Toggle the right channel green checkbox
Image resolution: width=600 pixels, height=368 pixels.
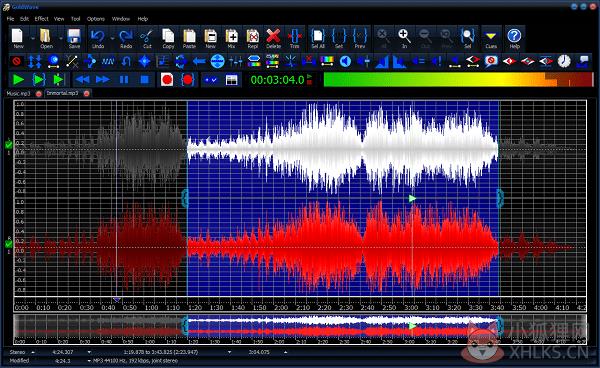pos(8,244)
